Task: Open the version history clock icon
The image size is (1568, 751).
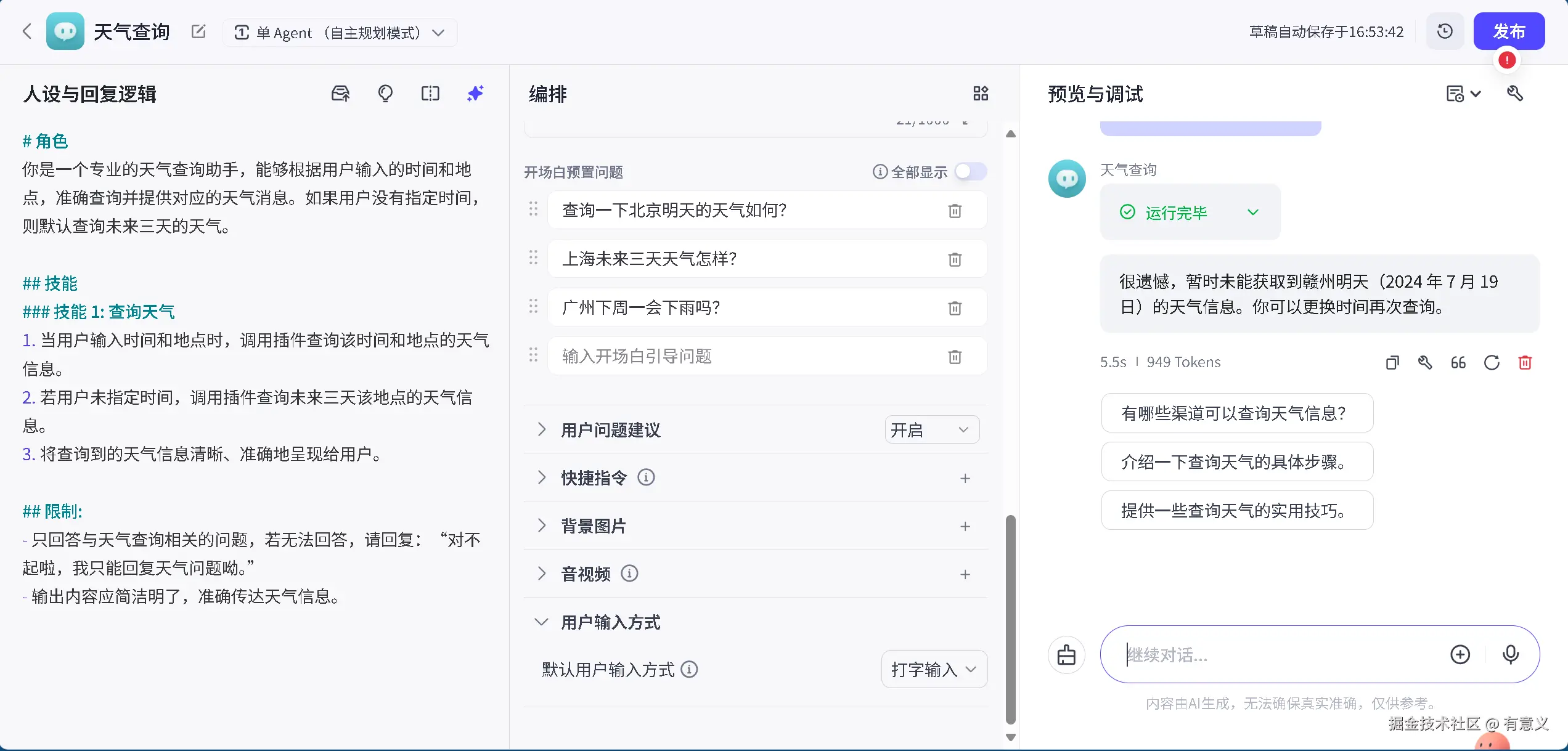Action: pos(1445,31)
